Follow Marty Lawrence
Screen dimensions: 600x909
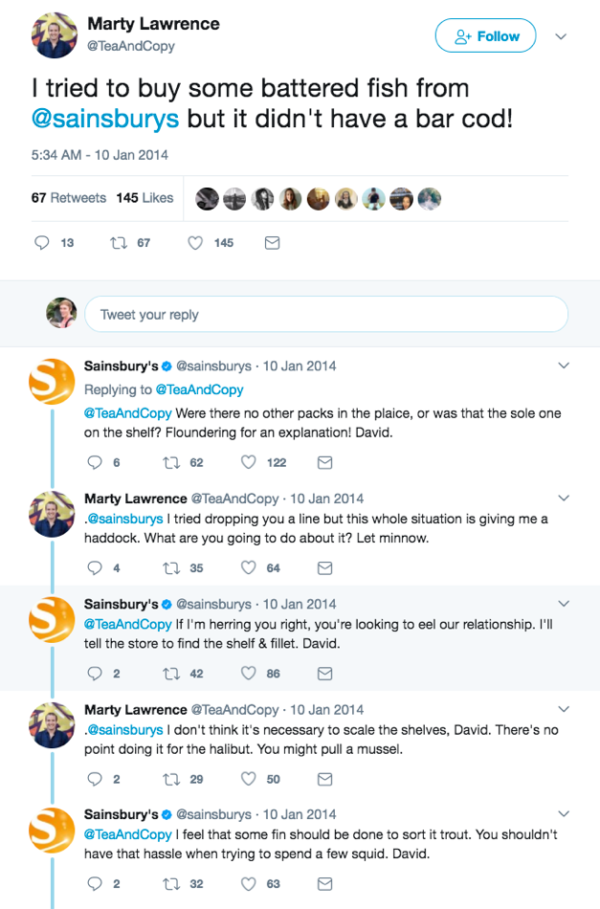pyautogui.click(x=484, y=35)
